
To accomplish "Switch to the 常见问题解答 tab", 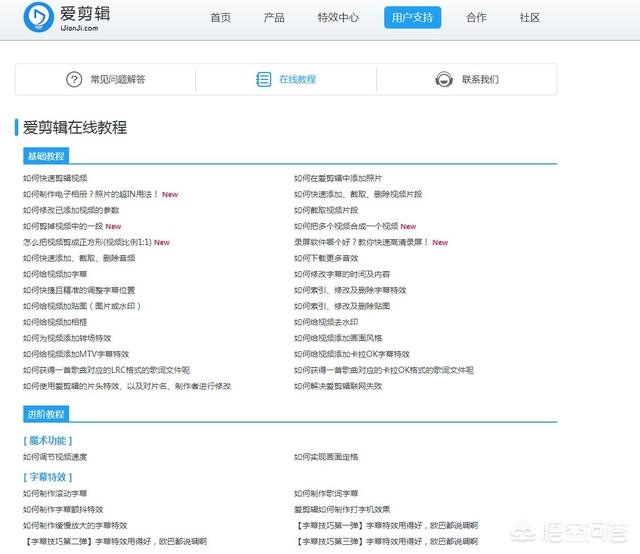I will click(x=105, y=79).
